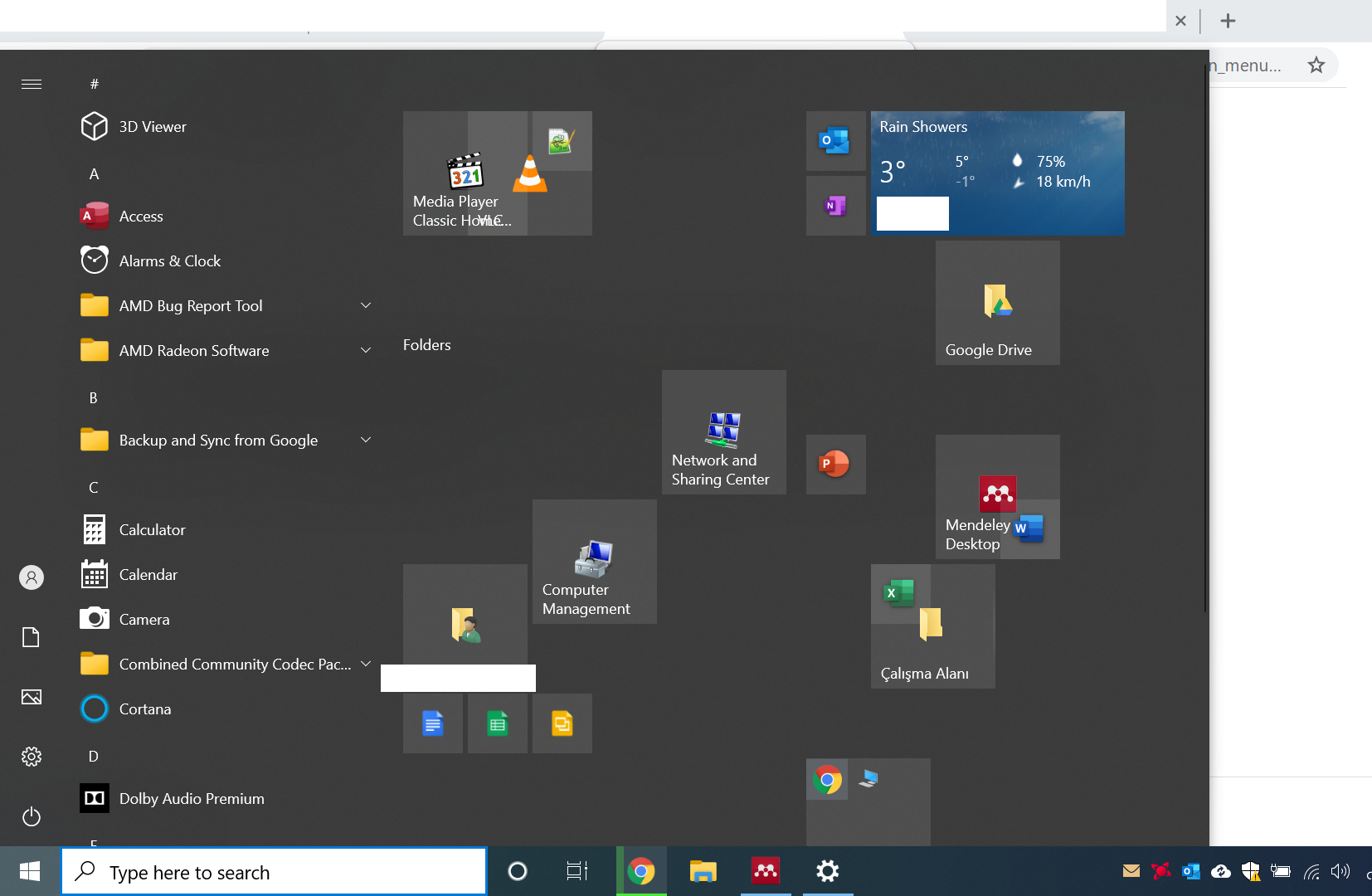Launch the Google Chrome tile
The height and width of the screenshot is (896, 1372).
pyautogui.click(x=827, y=779)
